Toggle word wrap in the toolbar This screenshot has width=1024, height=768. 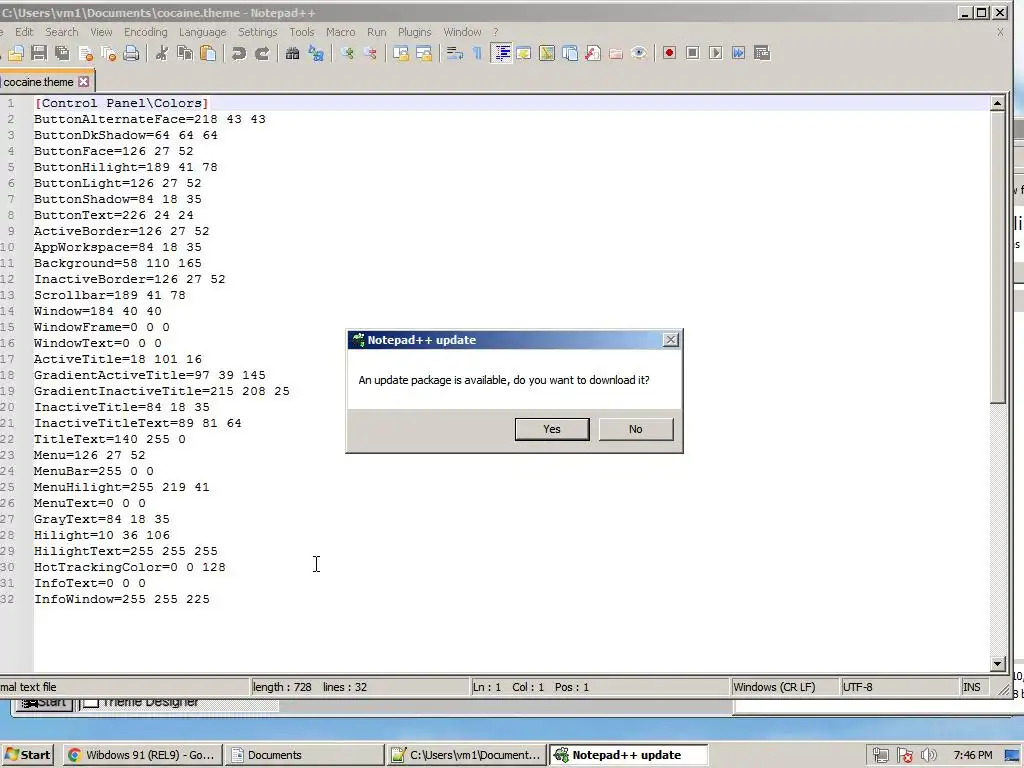coord(455,54)
